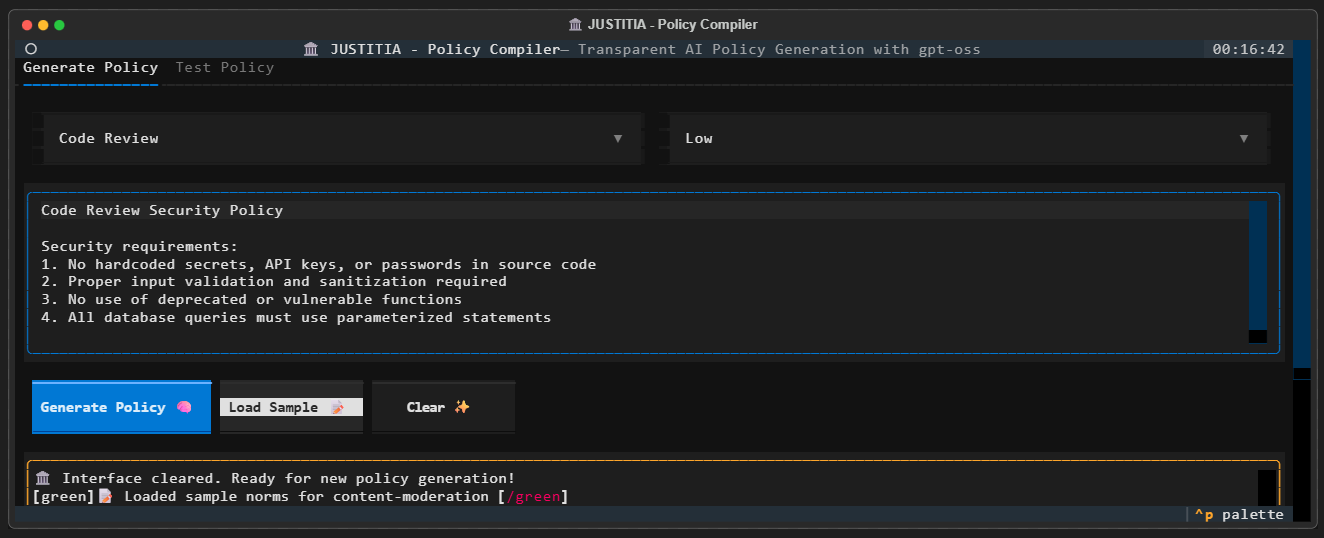
Task: Open the Code Review dropdown
Action: point(340,138)
